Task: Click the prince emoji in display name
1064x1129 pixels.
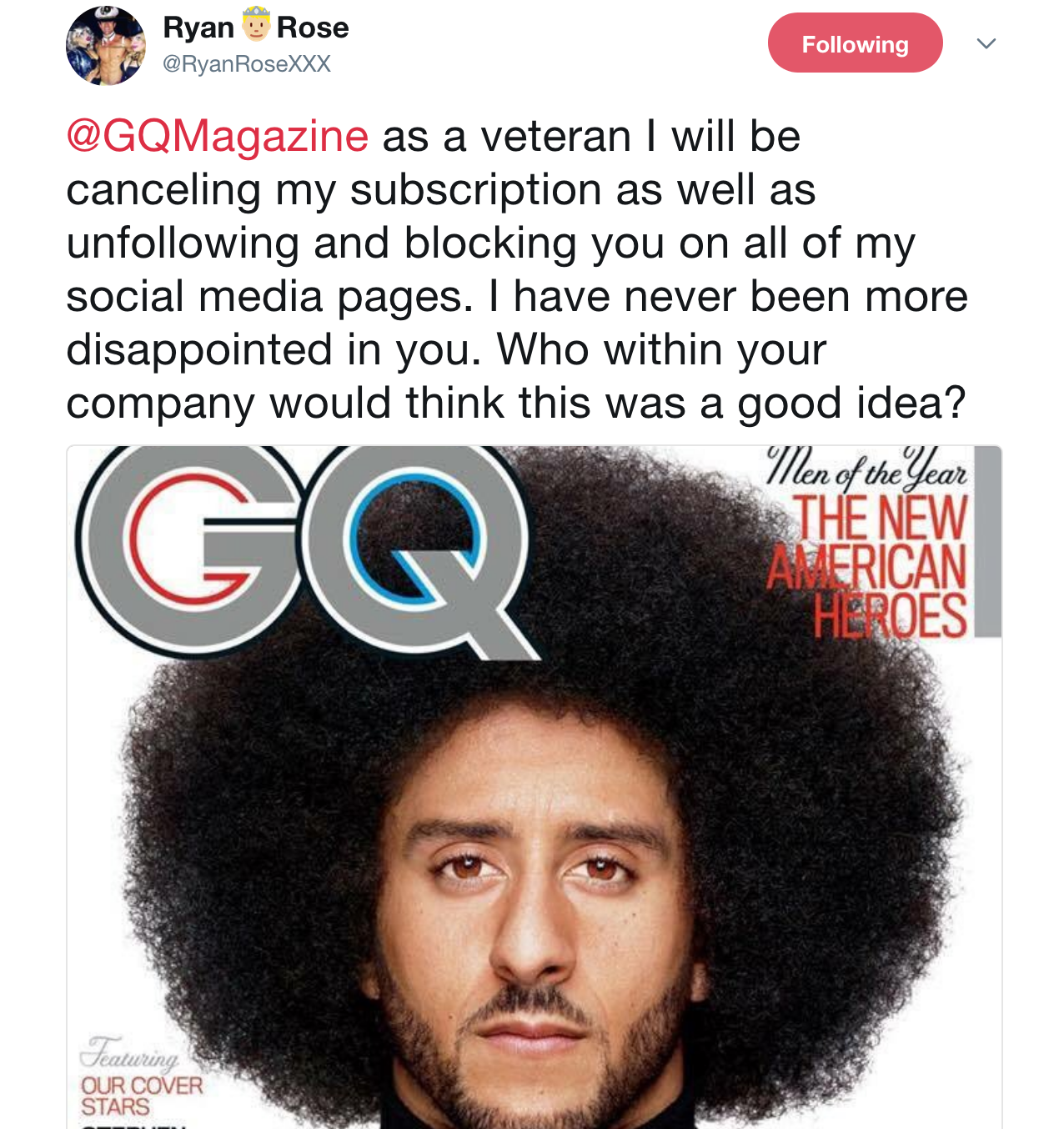Action: (x=256, y=27)
